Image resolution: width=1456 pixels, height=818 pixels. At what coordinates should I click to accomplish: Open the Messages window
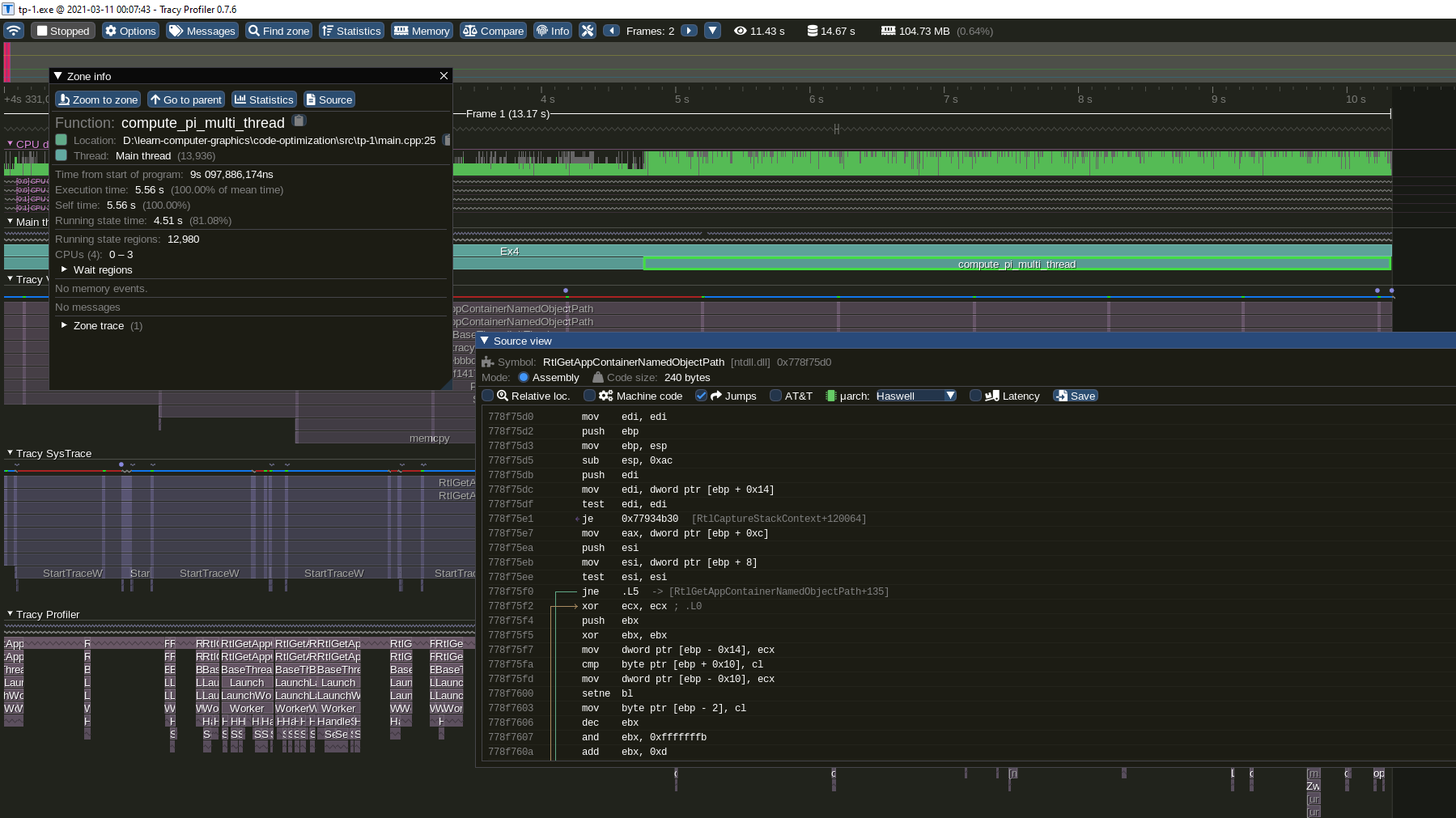[202, 31]
